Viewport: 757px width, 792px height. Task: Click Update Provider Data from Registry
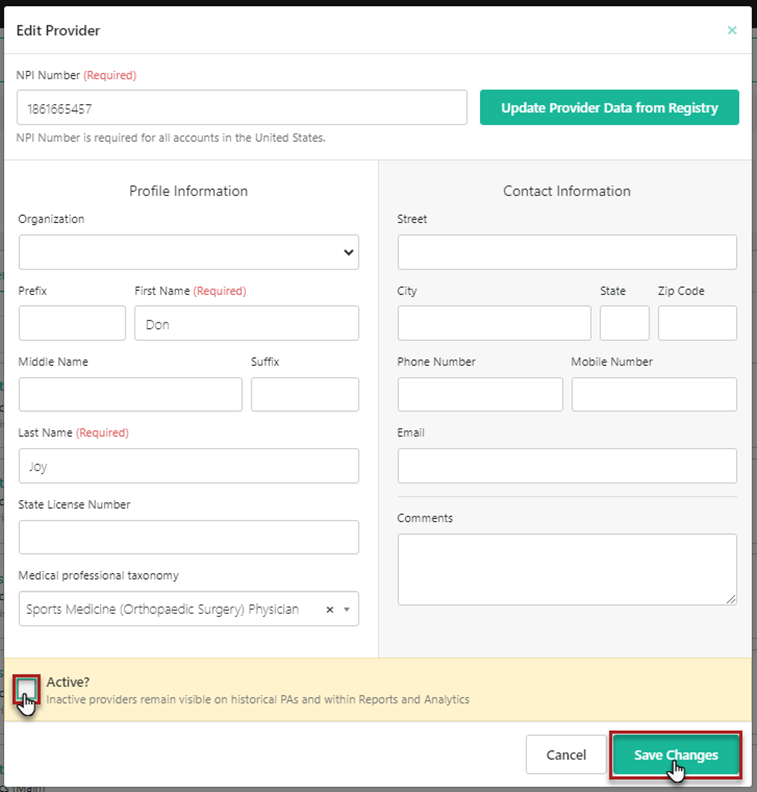click(609, 108)
